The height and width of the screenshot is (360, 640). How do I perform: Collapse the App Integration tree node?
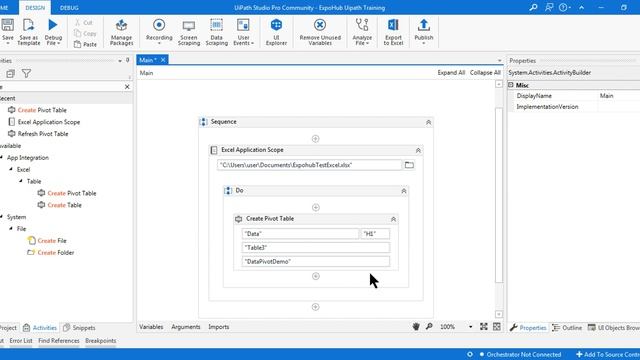2,158
